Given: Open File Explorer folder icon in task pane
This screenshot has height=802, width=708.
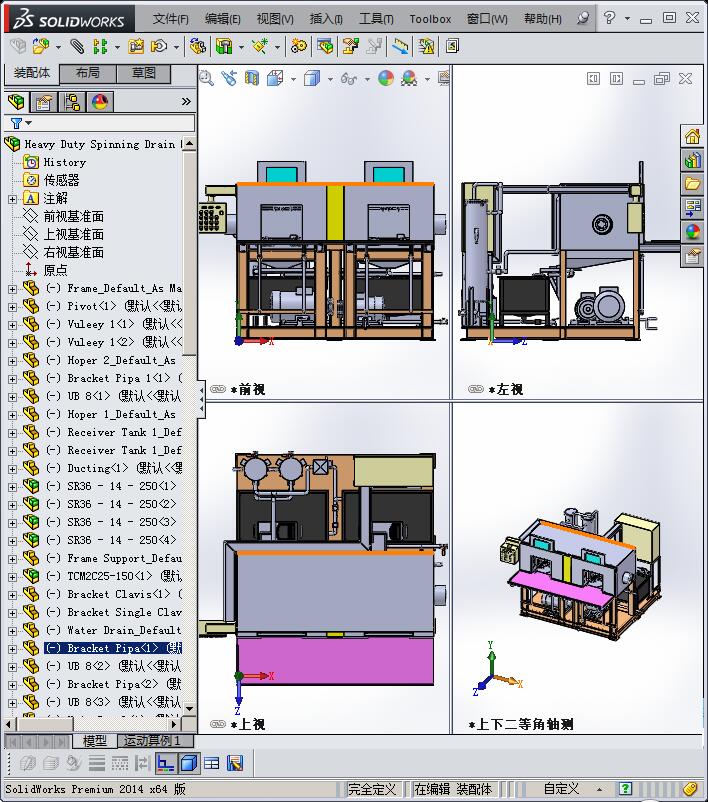Looking at the screenshot, I should 692,183.
